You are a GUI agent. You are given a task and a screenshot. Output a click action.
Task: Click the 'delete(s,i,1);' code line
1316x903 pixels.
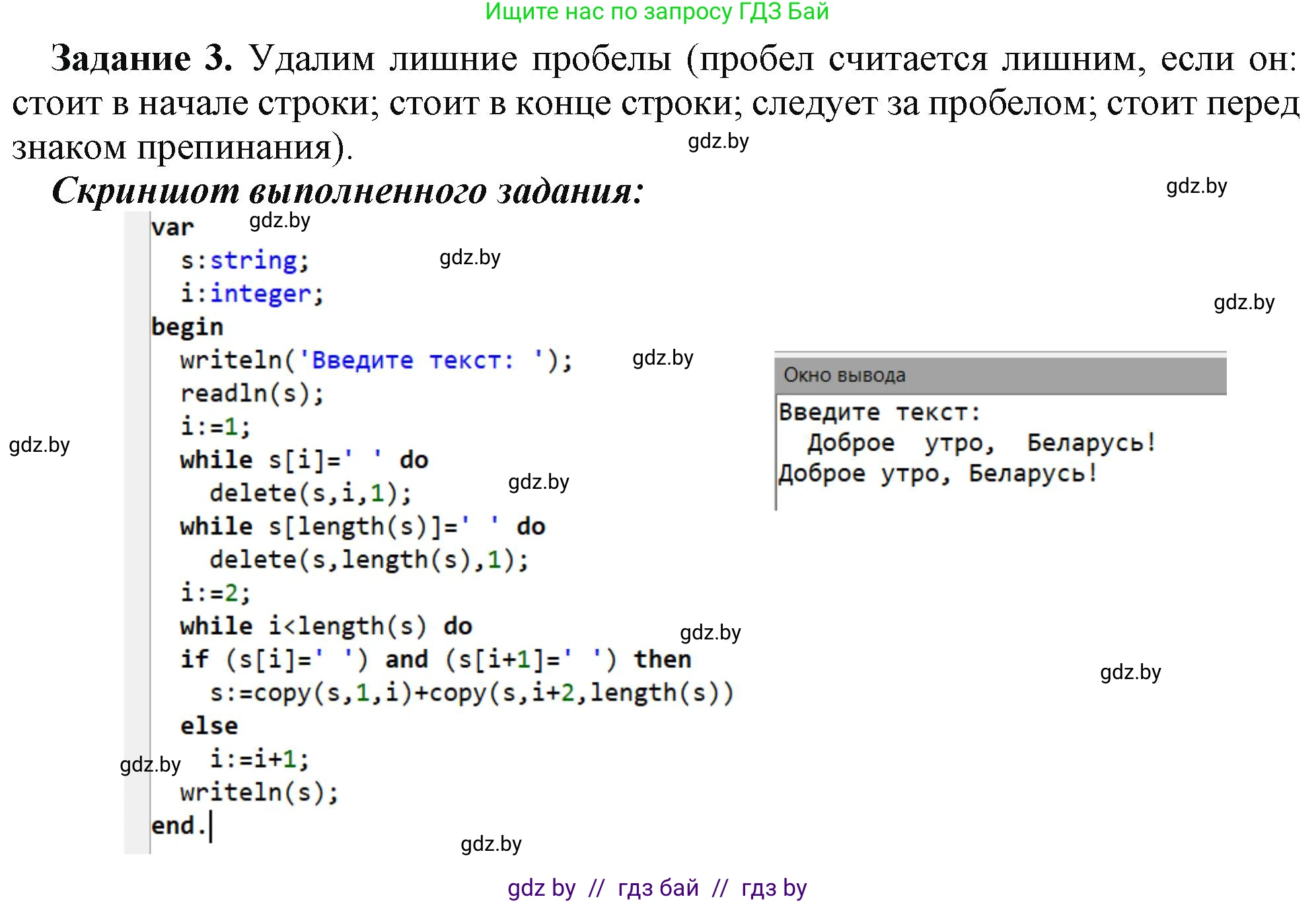(310, 493)
